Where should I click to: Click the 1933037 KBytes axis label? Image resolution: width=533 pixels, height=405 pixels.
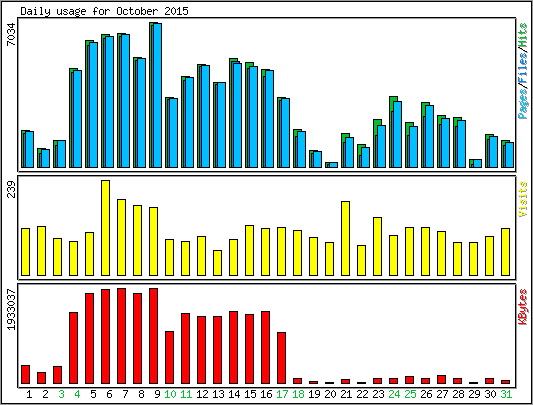click(x=11, y=309)
